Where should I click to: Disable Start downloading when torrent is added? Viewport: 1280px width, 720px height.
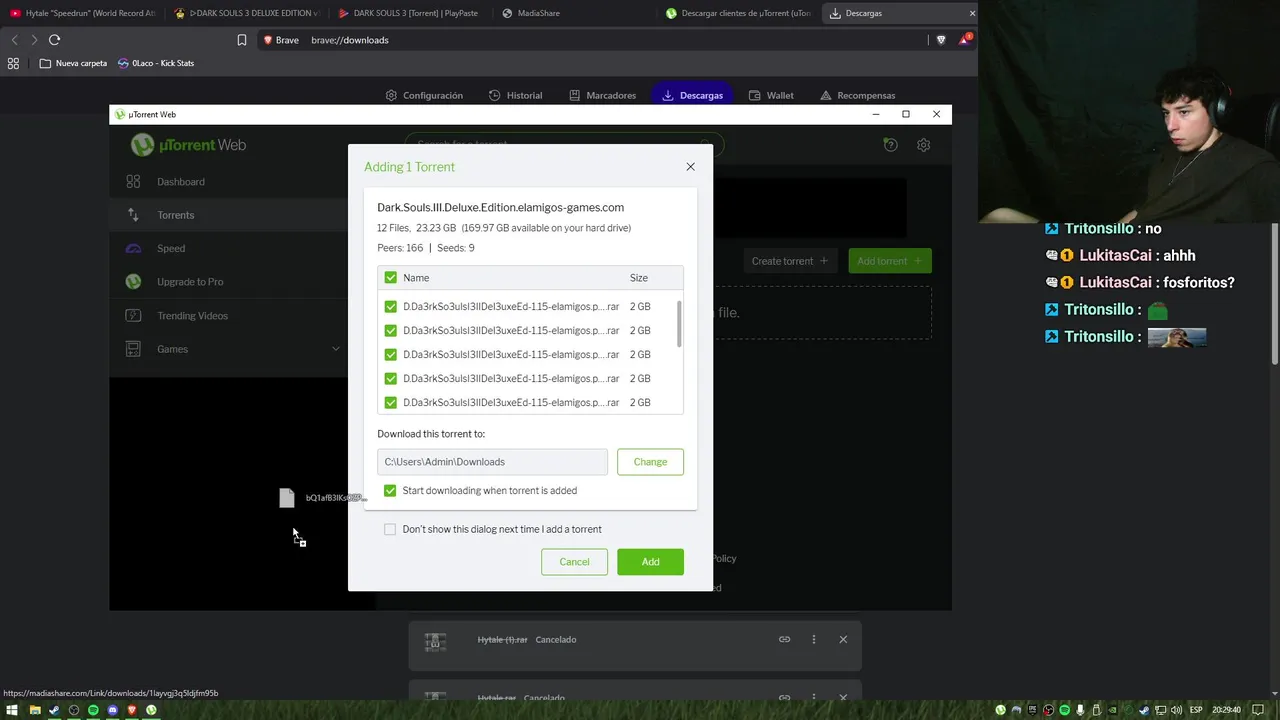click(x=390, y=491)
